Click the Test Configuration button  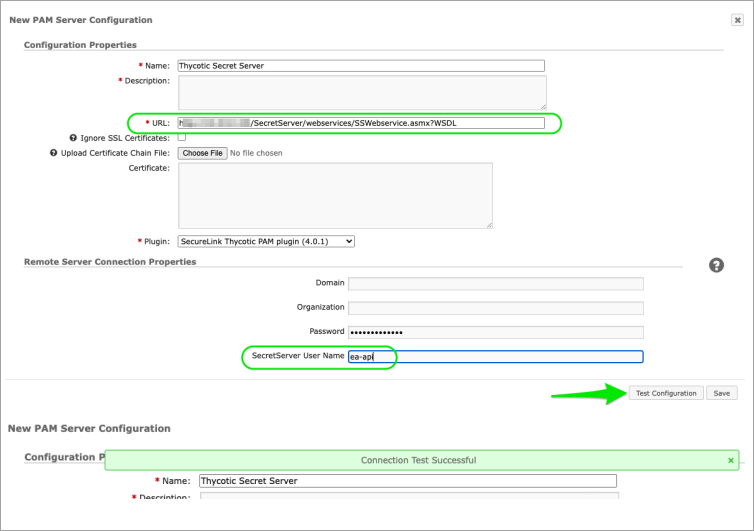click(x=666, y=393)
